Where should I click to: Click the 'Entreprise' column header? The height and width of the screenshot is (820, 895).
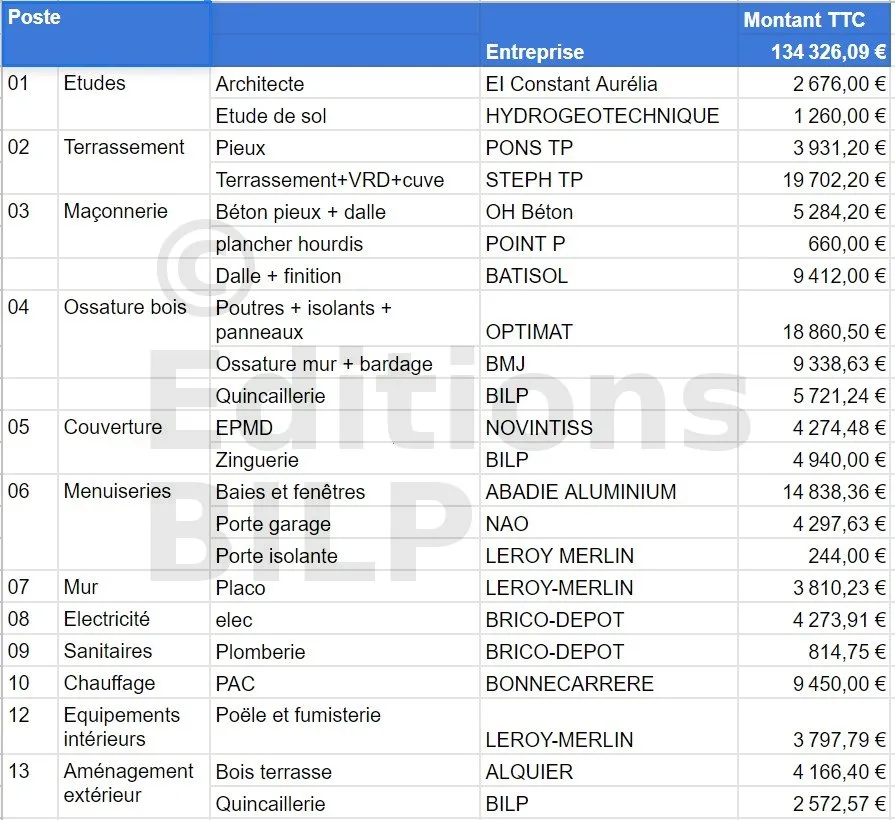click(535, 52)
